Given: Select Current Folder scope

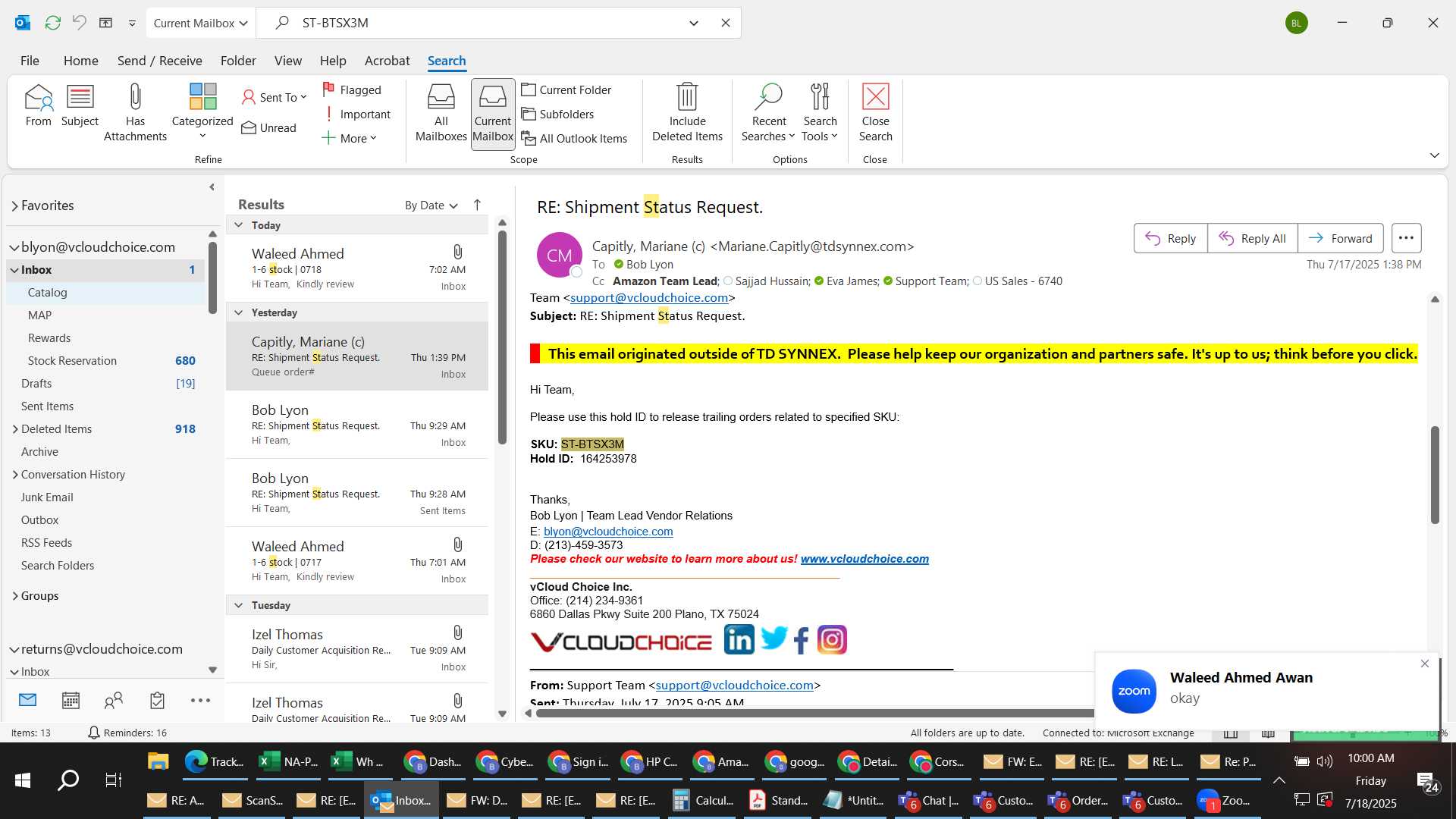Looking at the screenshot, I should pos(566,89).
